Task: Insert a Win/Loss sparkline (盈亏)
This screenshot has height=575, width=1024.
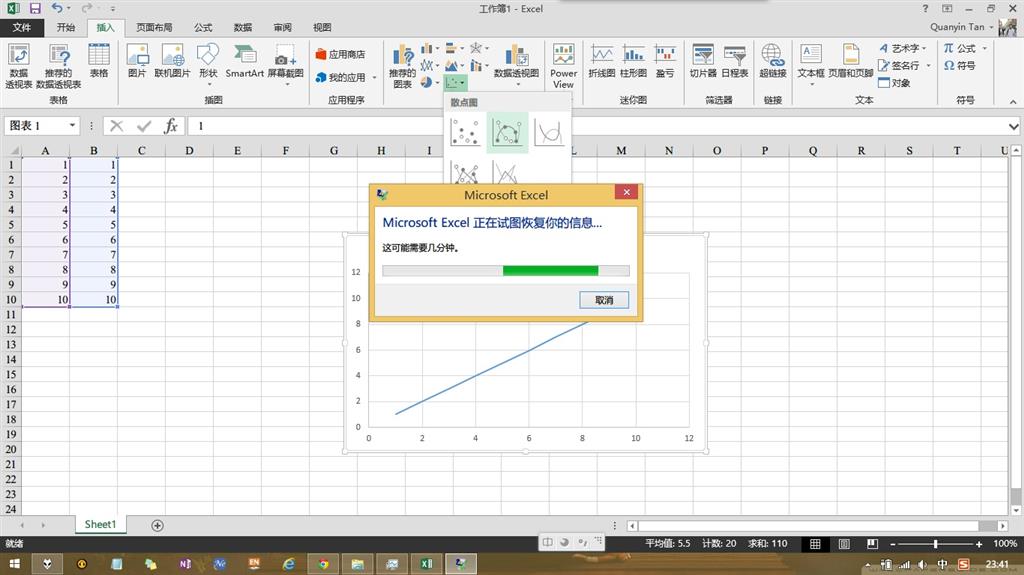Action: click(665, 61)
